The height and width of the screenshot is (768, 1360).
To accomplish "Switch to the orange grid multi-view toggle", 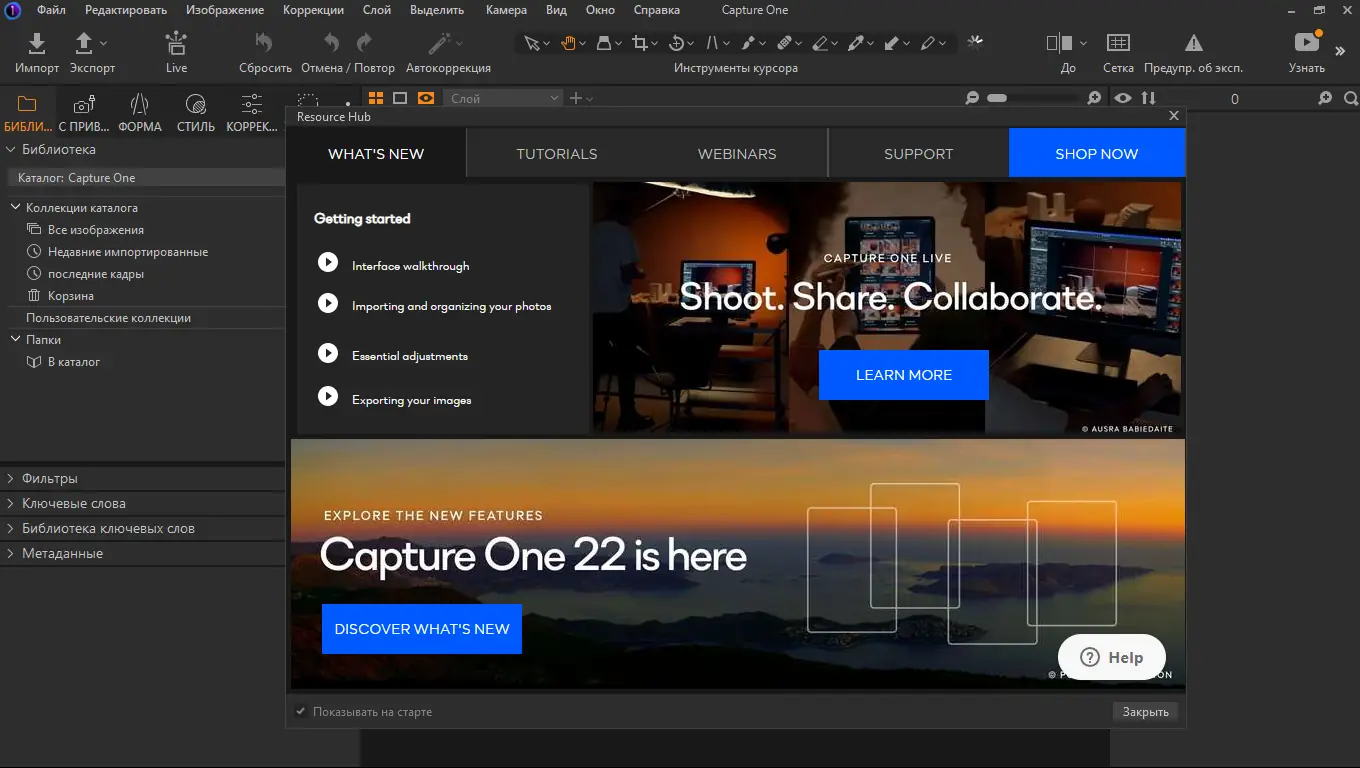I will [376, 98].
